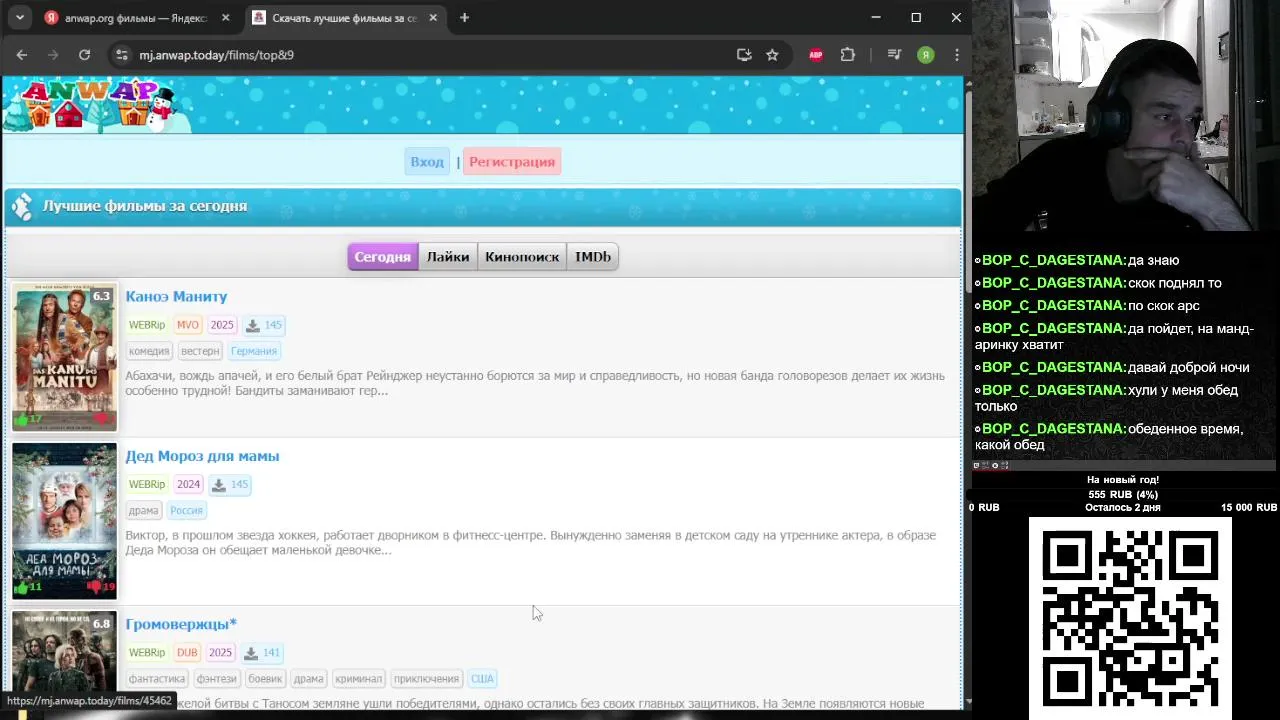View site information icon in the address bar
The height and width of the screenshot is (720, 1280).
pyautogui.click(x=121, y=55)
